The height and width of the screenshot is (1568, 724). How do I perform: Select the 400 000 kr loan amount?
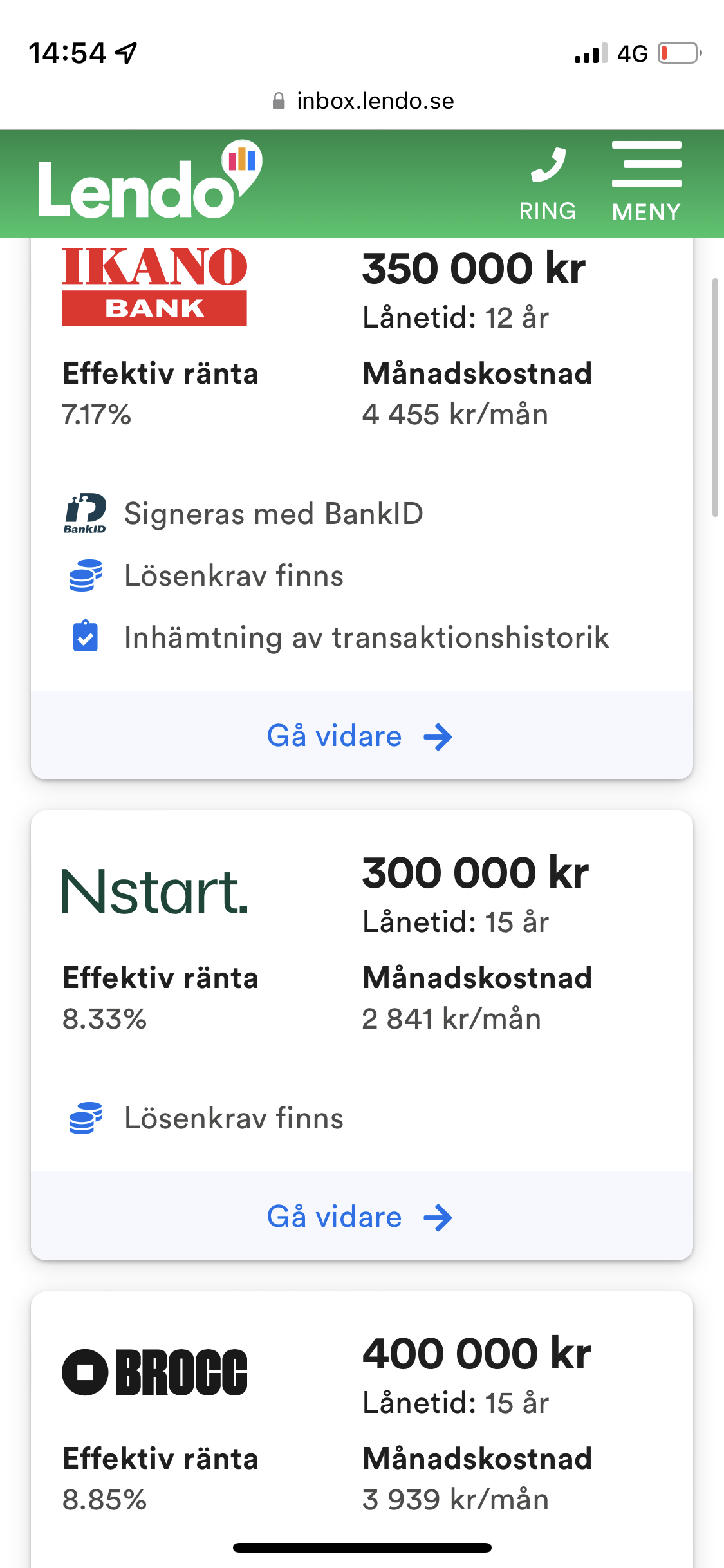click(476, 1353)
